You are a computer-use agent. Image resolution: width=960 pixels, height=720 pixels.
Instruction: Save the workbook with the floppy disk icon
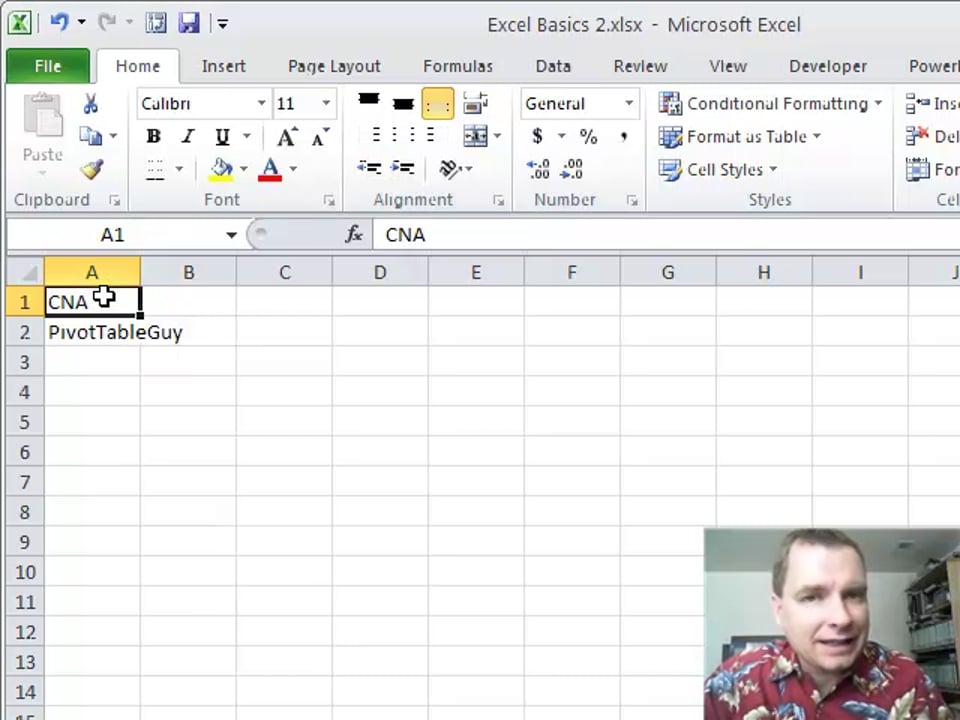tap(189, 23)
